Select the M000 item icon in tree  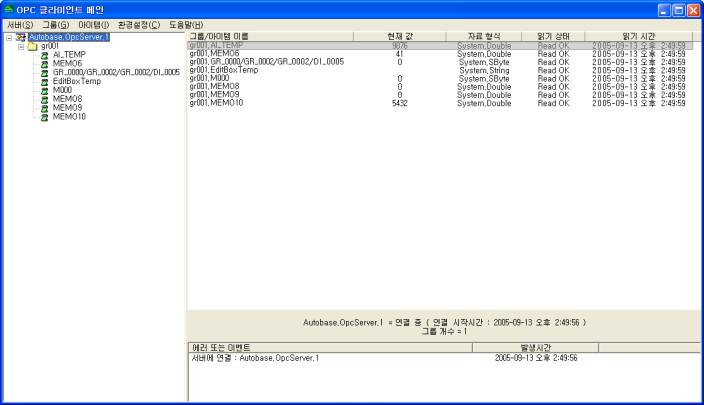click(x=45, y=90)
